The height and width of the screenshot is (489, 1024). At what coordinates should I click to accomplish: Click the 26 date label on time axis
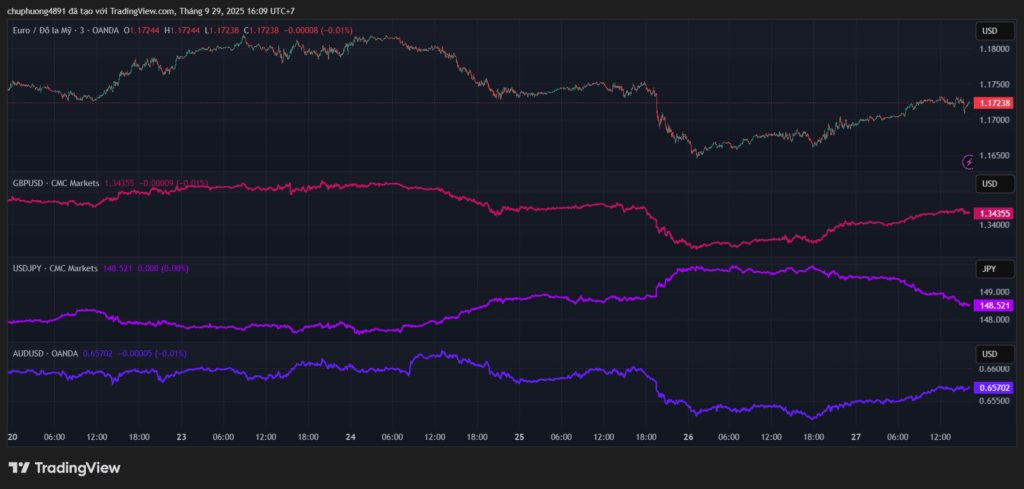click(688, 437)
